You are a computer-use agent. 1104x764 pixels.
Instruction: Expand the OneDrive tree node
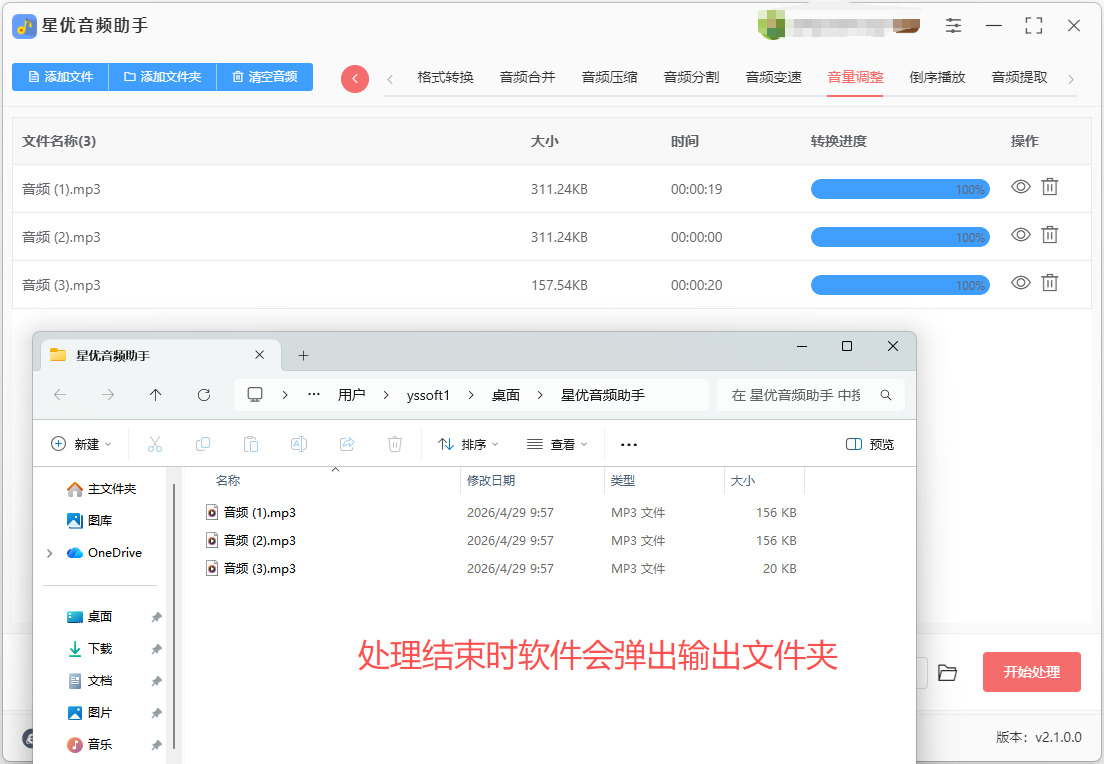(x=49, y=553)
